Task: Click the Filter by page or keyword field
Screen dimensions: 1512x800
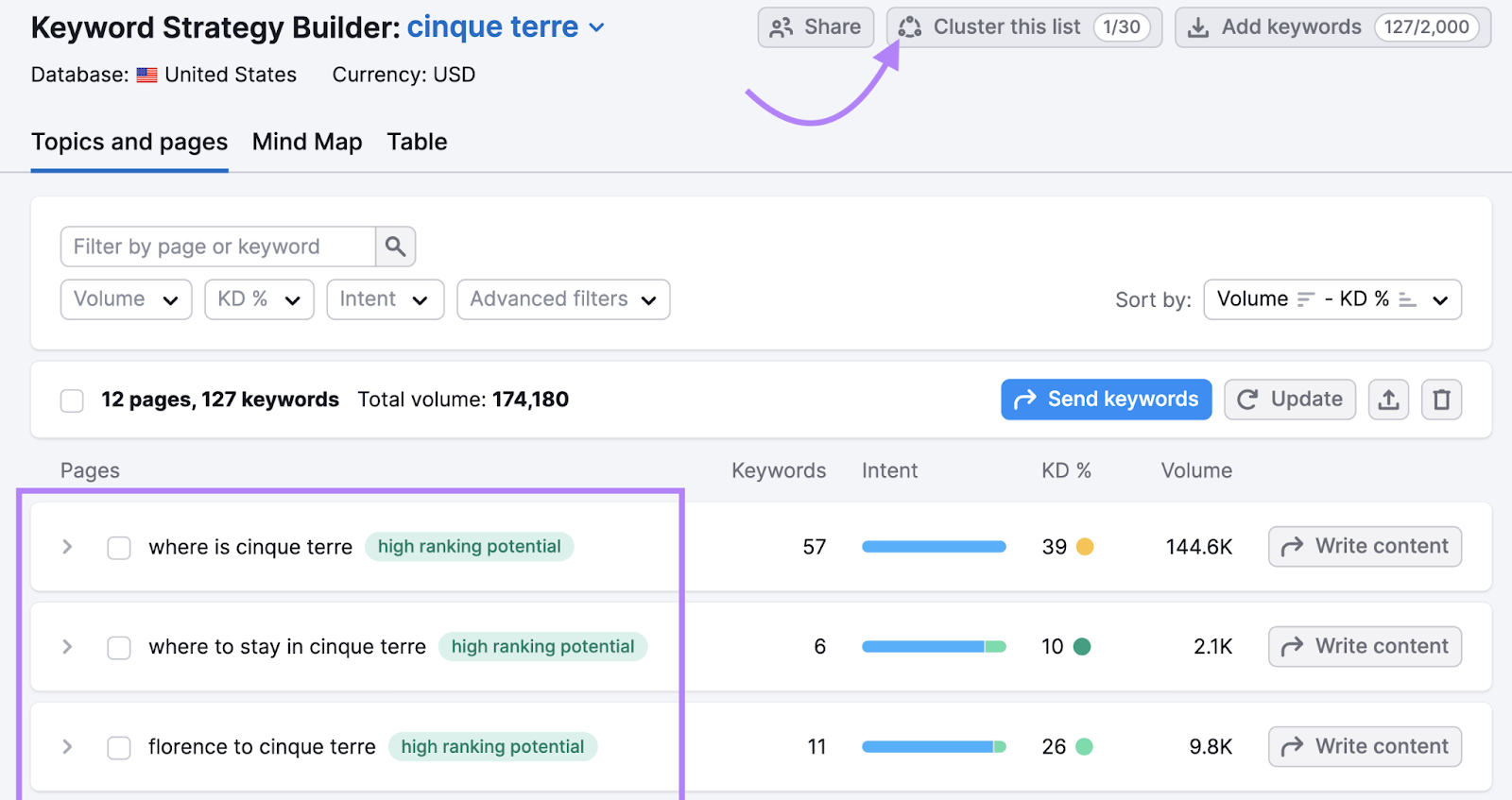Action: 218,247
